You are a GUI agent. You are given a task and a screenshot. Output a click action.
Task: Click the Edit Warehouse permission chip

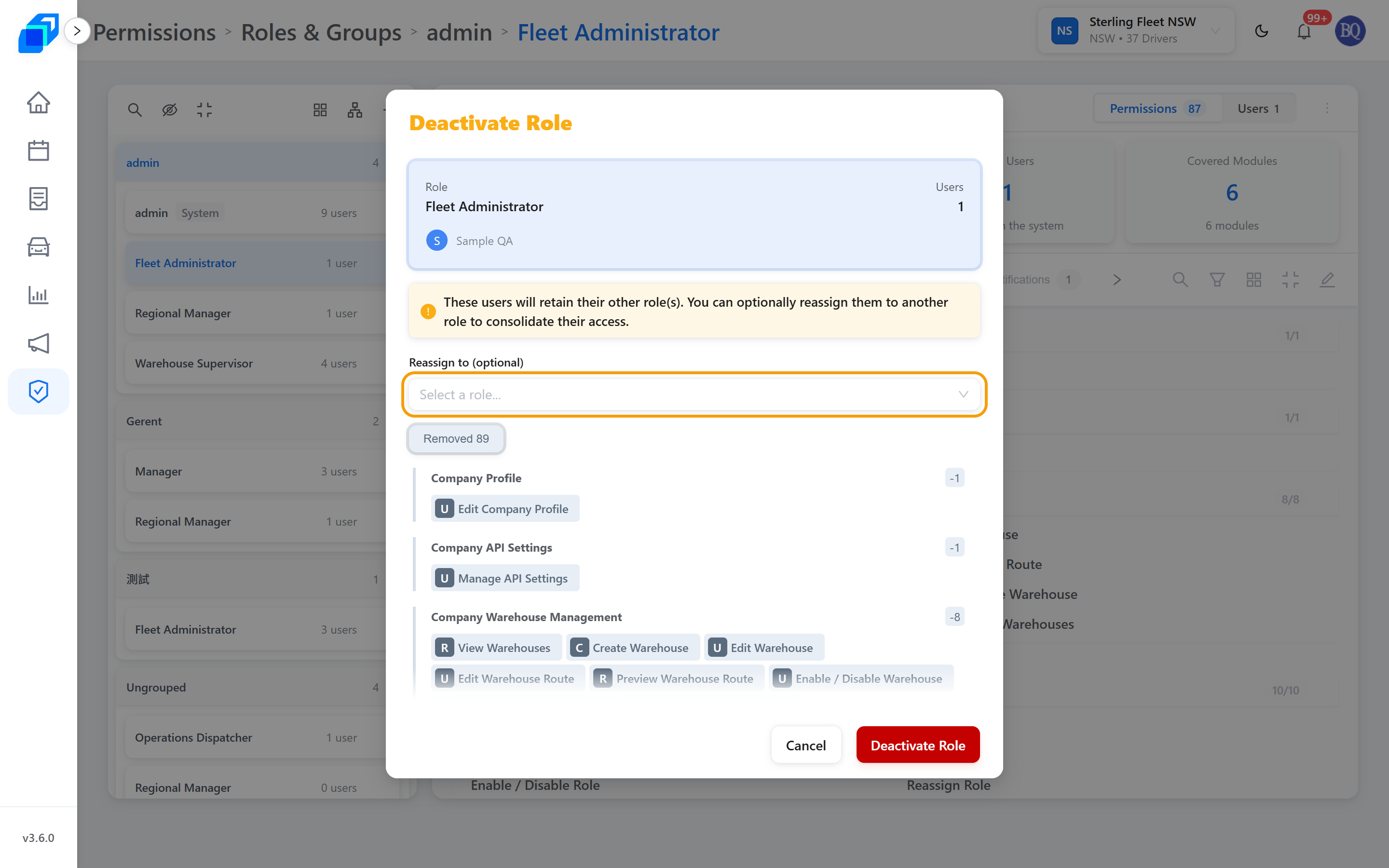click(764, 648)
